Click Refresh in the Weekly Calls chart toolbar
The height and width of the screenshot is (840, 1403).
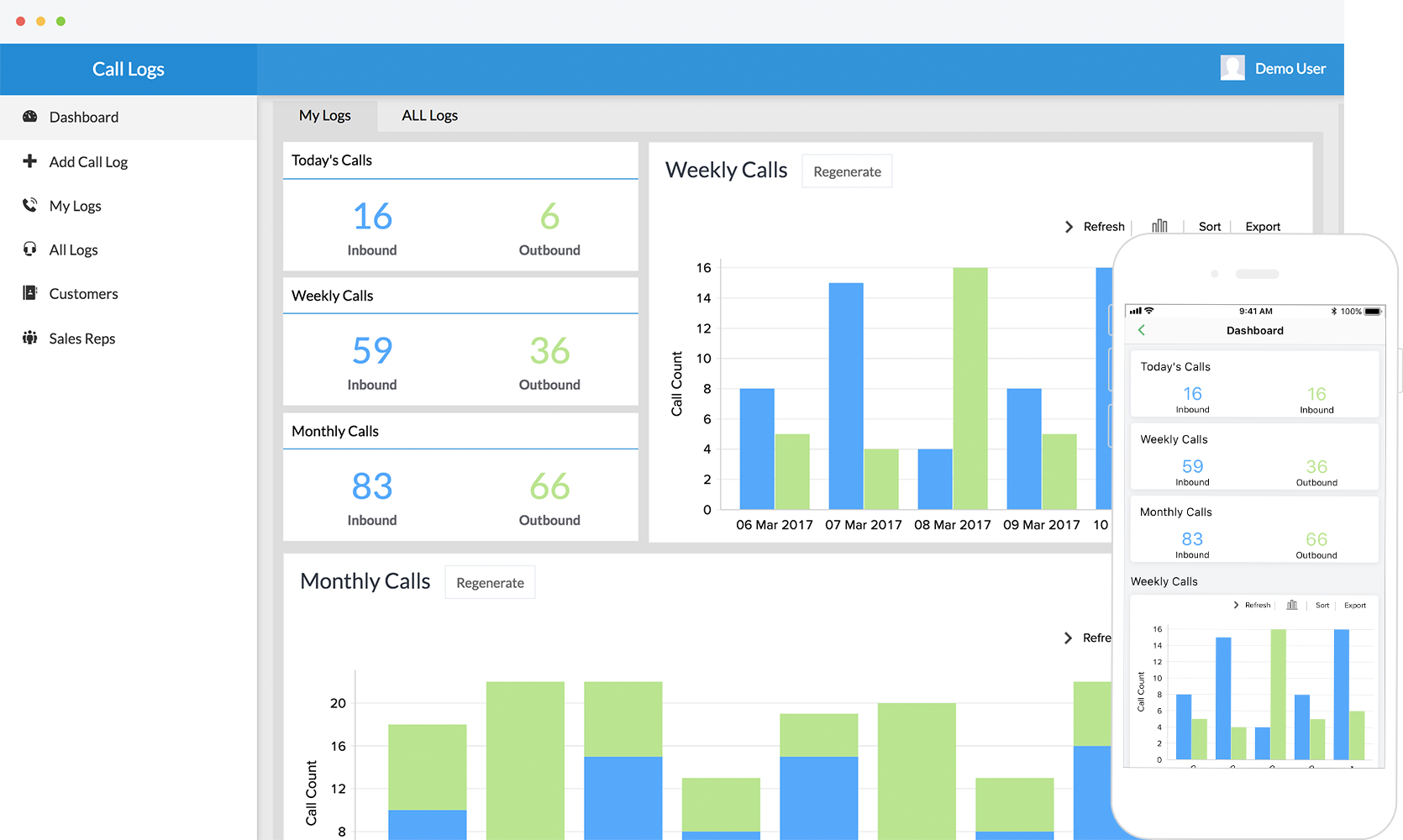[x=1104, y=227]
